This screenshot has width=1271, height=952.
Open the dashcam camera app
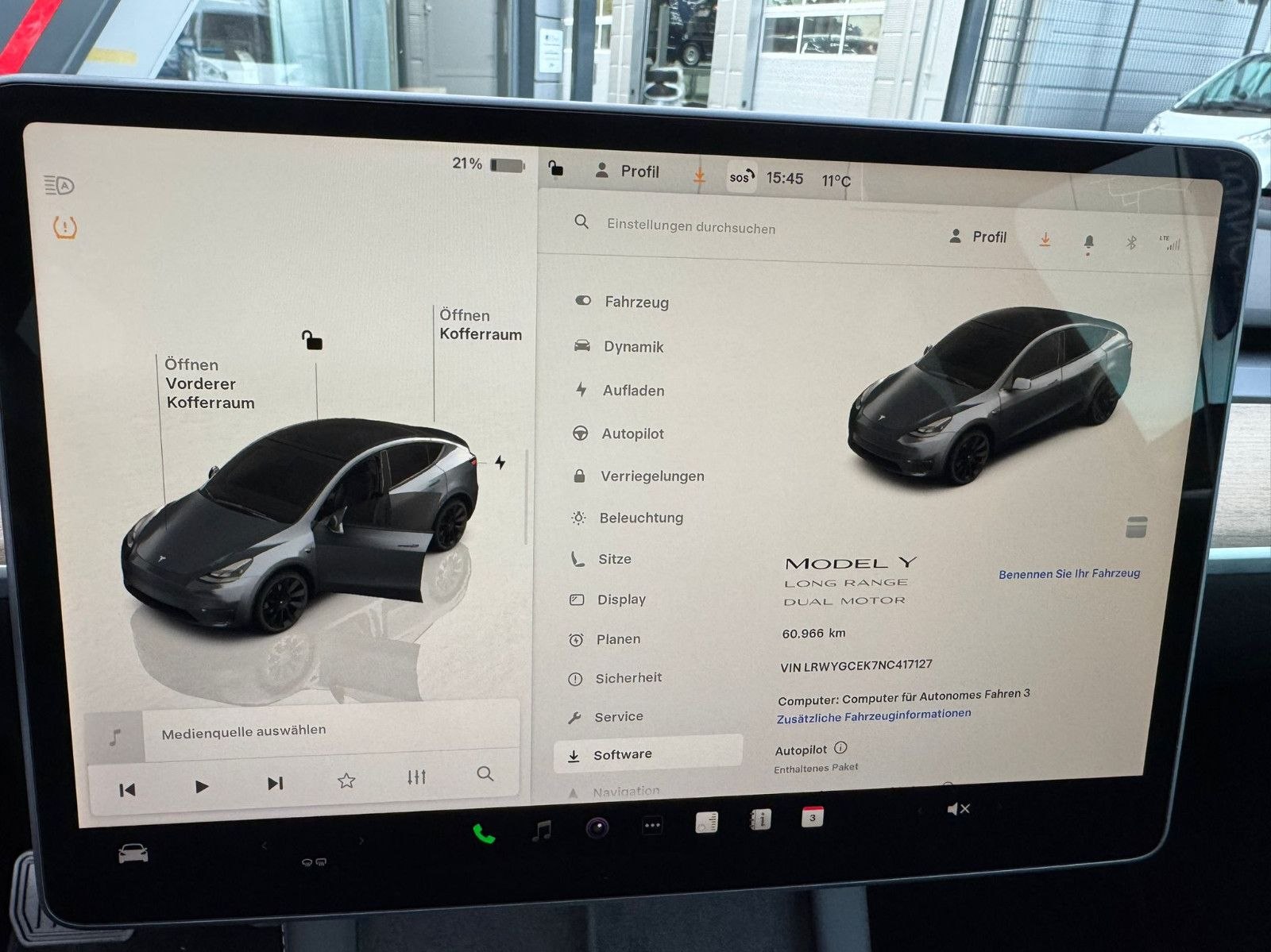[597, 828]
